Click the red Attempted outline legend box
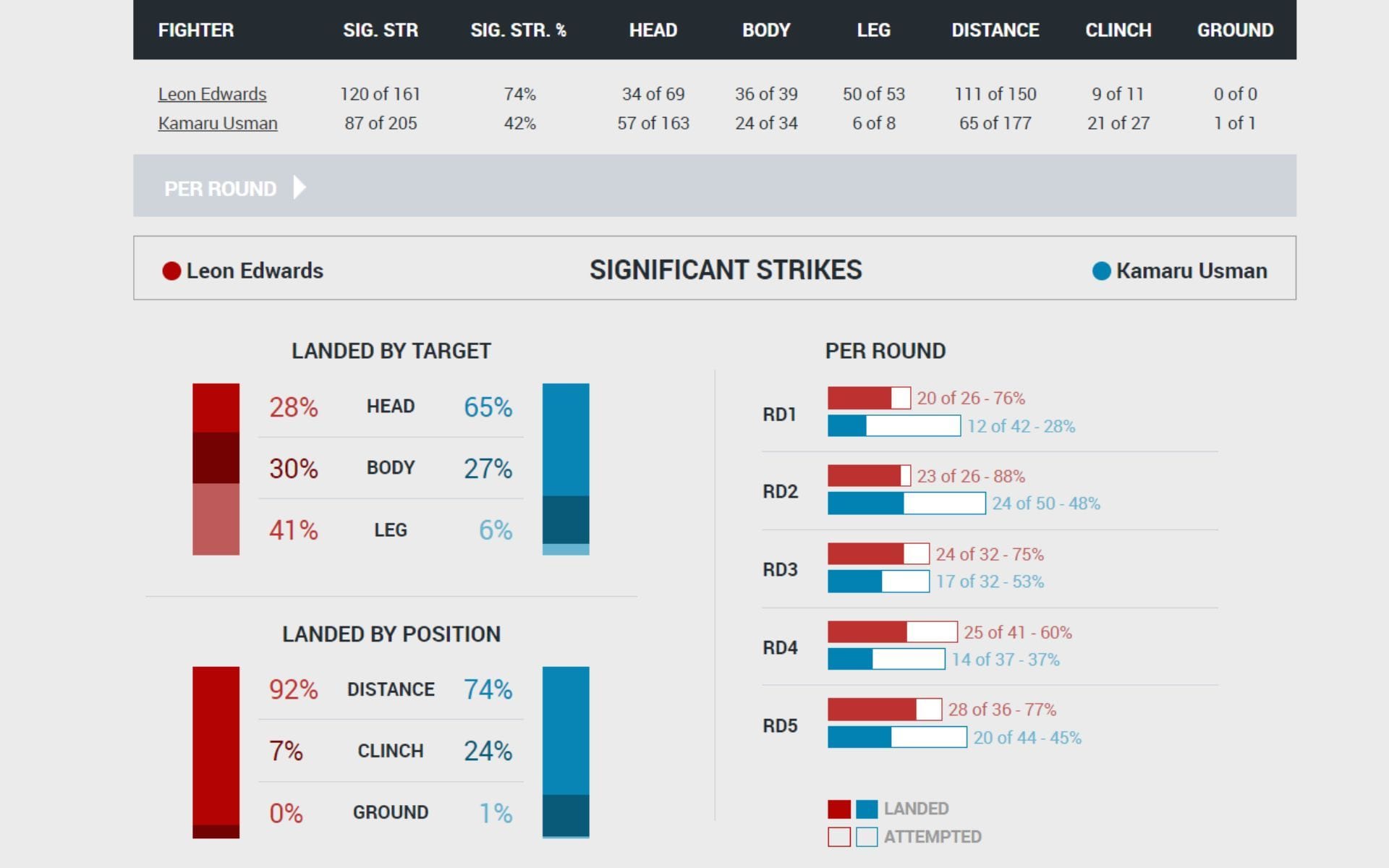 (x=839, y=836)
